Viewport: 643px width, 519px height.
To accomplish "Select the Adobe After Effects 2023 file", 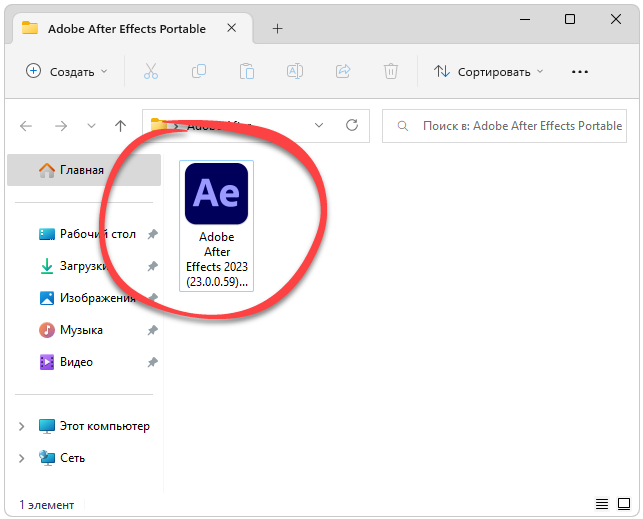I will 217,226.
